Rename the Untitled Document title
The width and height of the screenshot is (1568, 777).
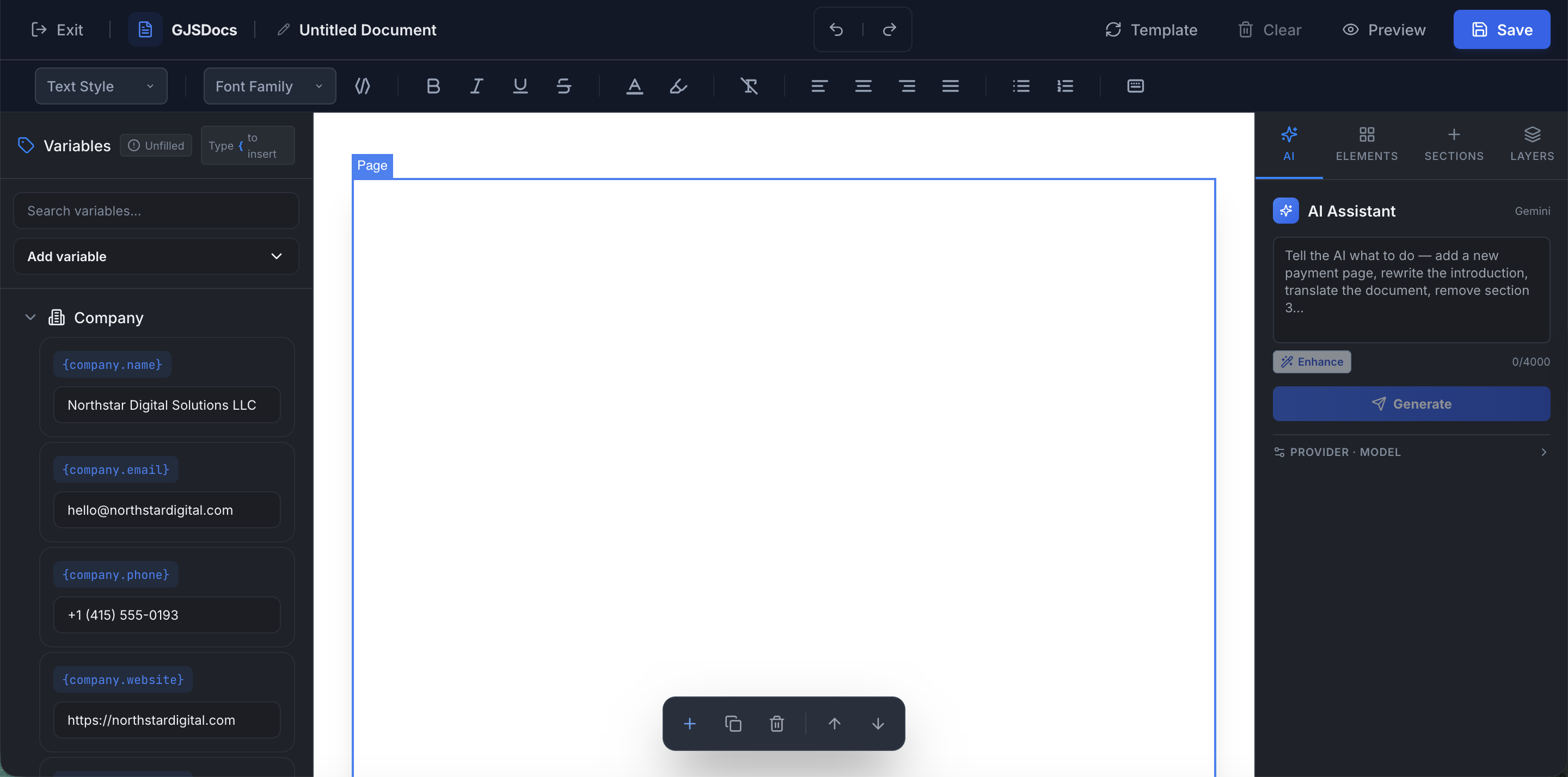pos(367,30)
